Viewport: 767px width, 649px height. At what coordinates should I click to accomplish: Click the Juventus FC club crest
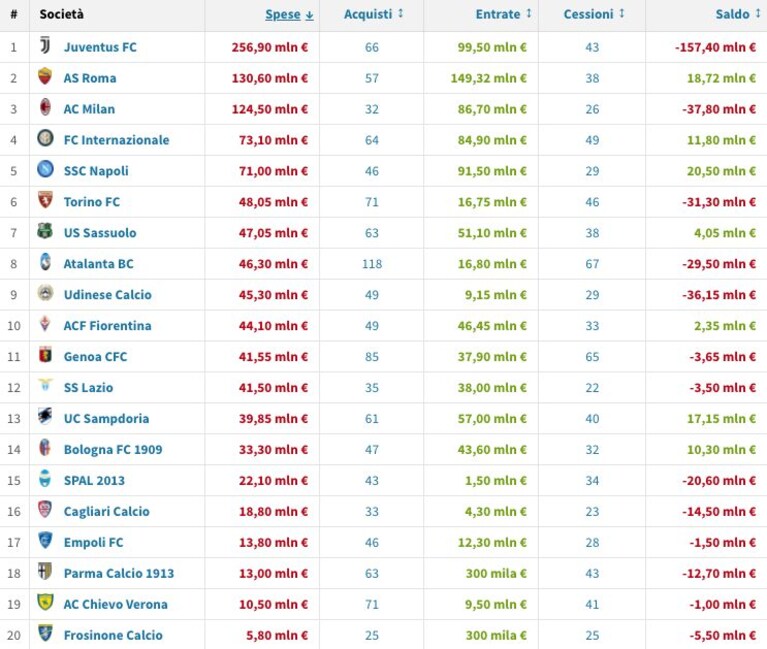45,45
